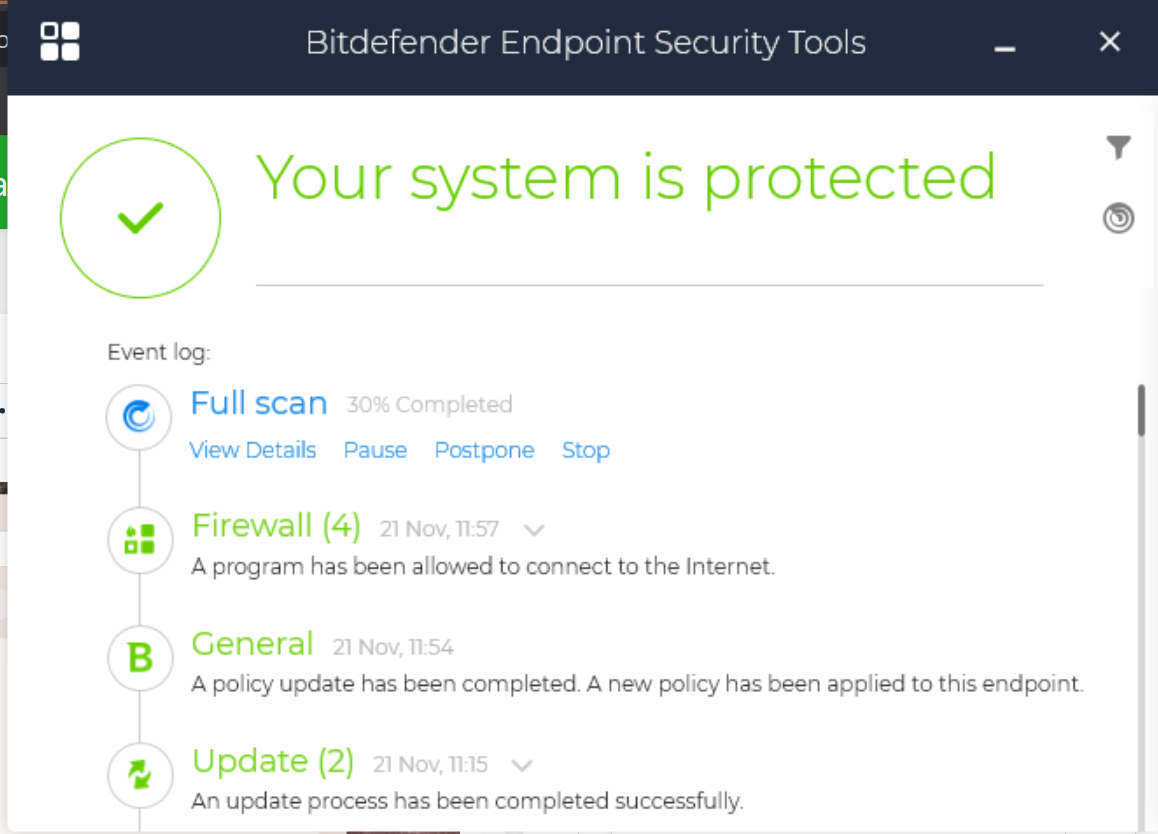Click the Update event arrows icon

click(139, 775)
